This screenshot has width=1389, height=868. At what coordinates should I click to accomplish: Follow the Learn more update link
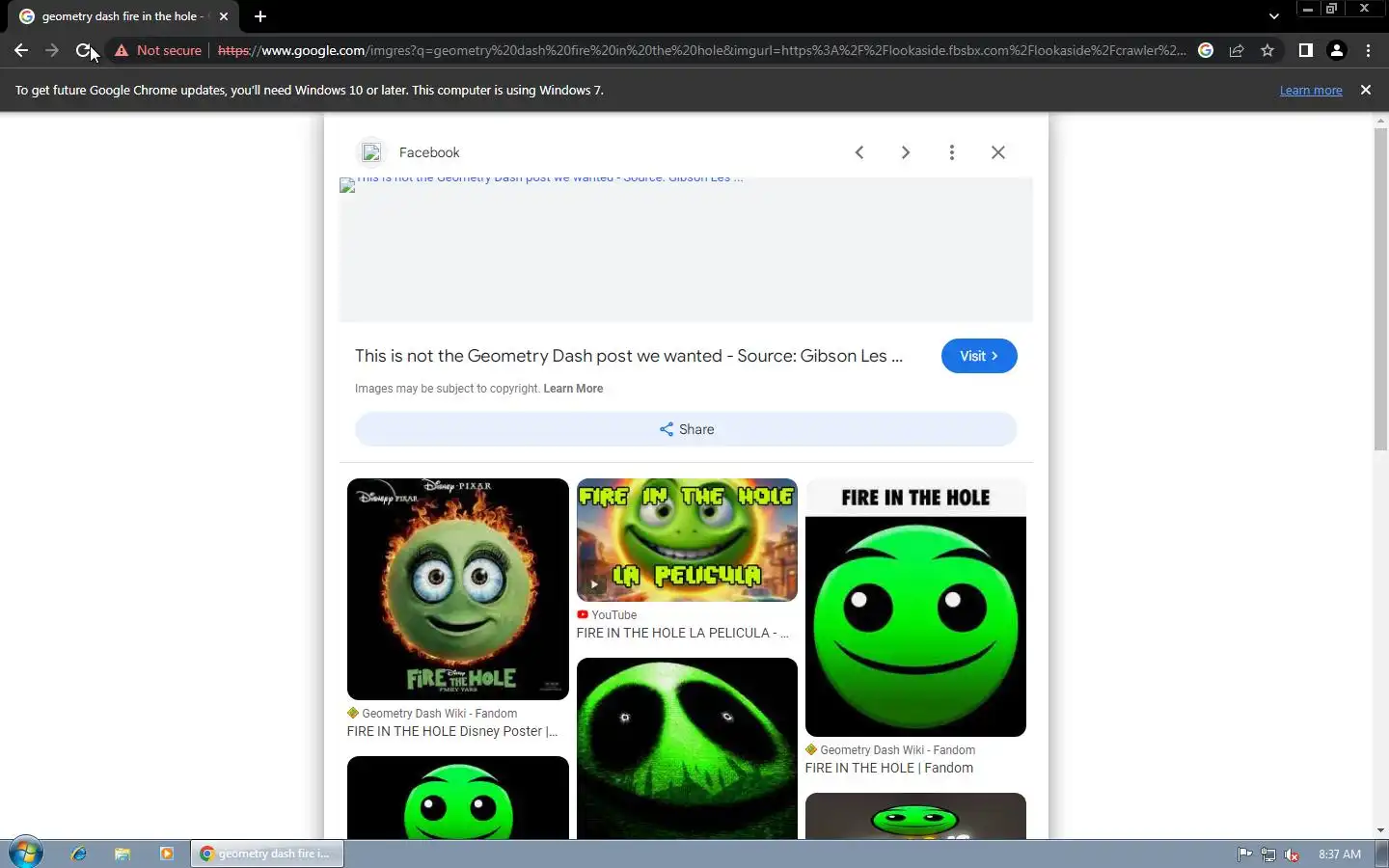(x=1311, y=90)
